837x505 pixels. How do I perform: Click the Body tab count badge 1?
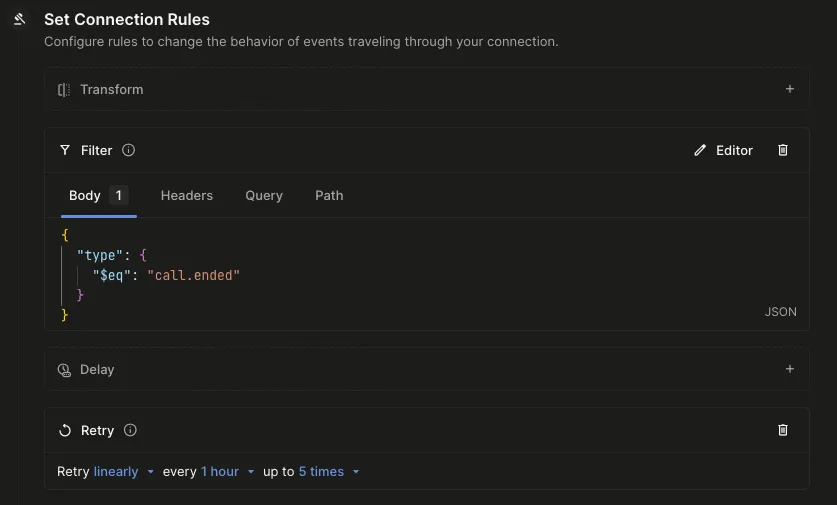pyautogui.click(x=119, y=196)
